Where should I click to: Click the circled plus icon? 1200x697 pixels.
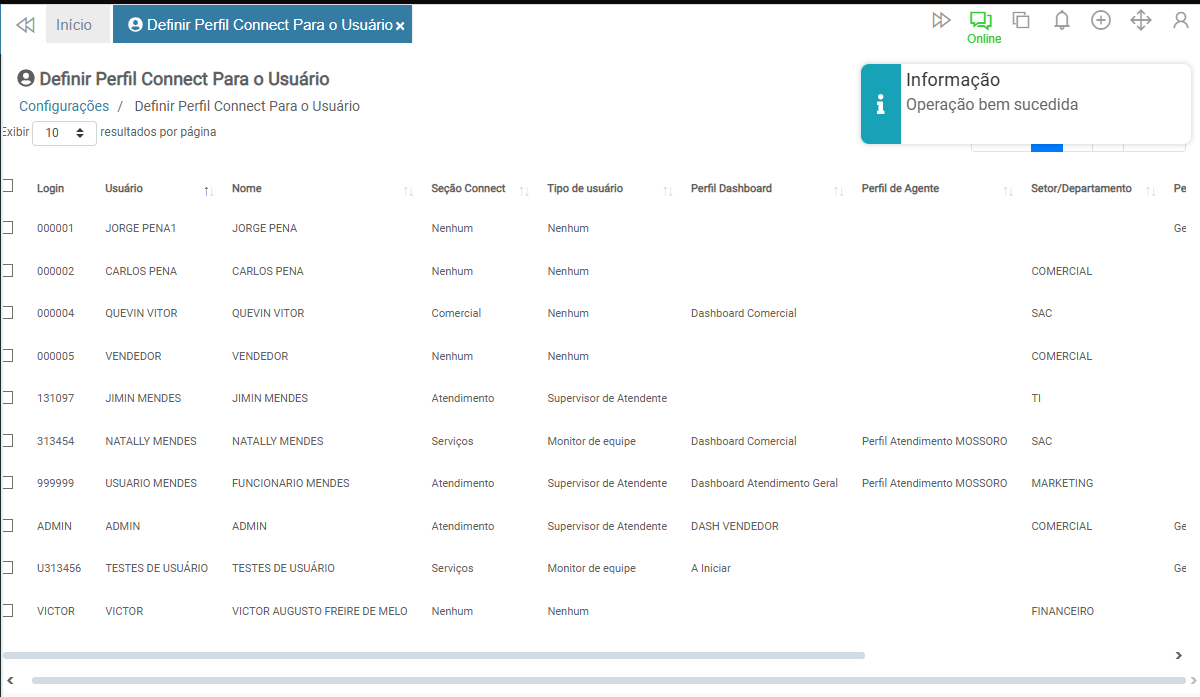1101,20
